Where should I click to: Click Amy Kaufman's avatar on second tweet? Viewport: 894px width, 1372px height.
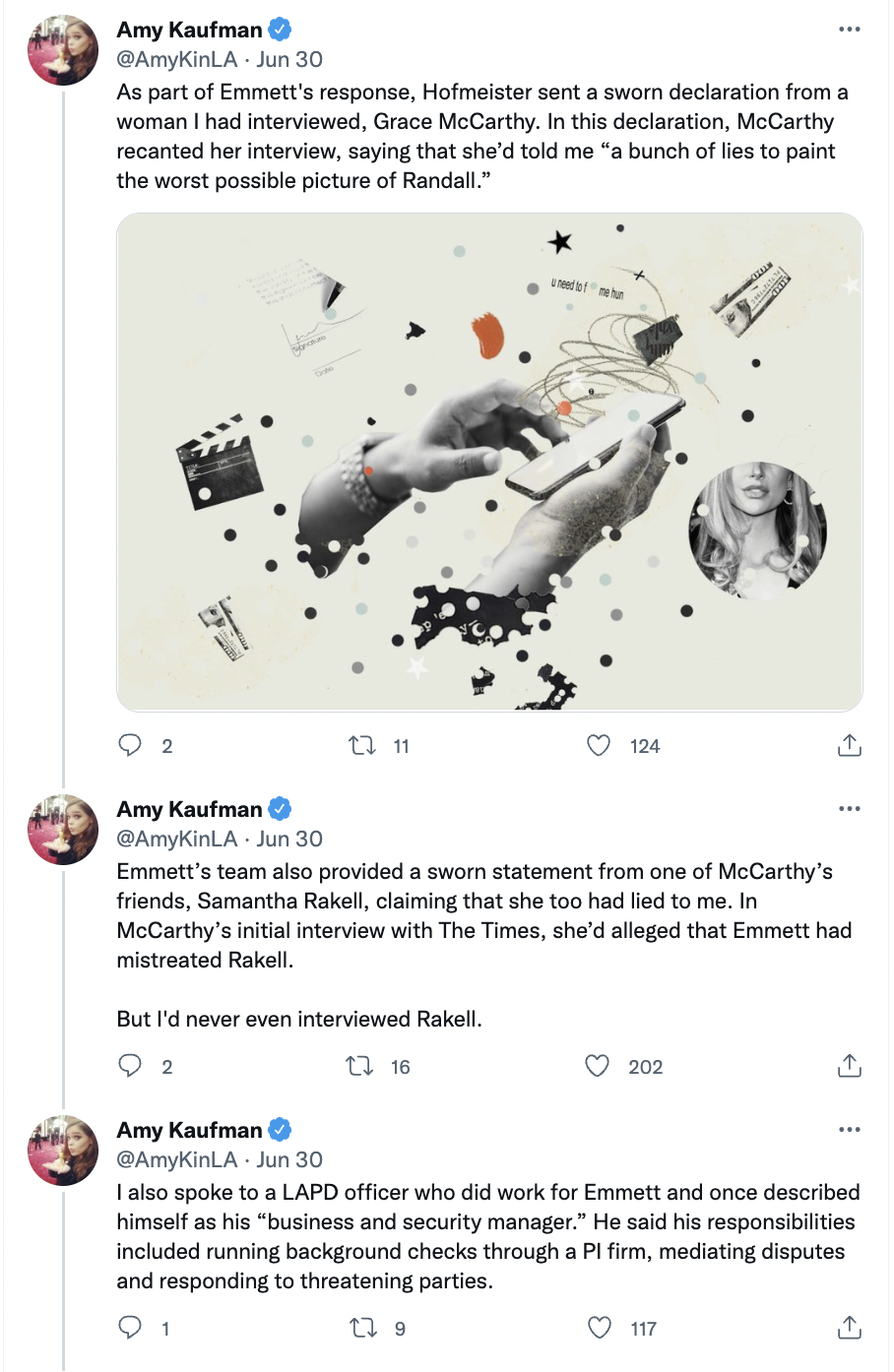63,830
